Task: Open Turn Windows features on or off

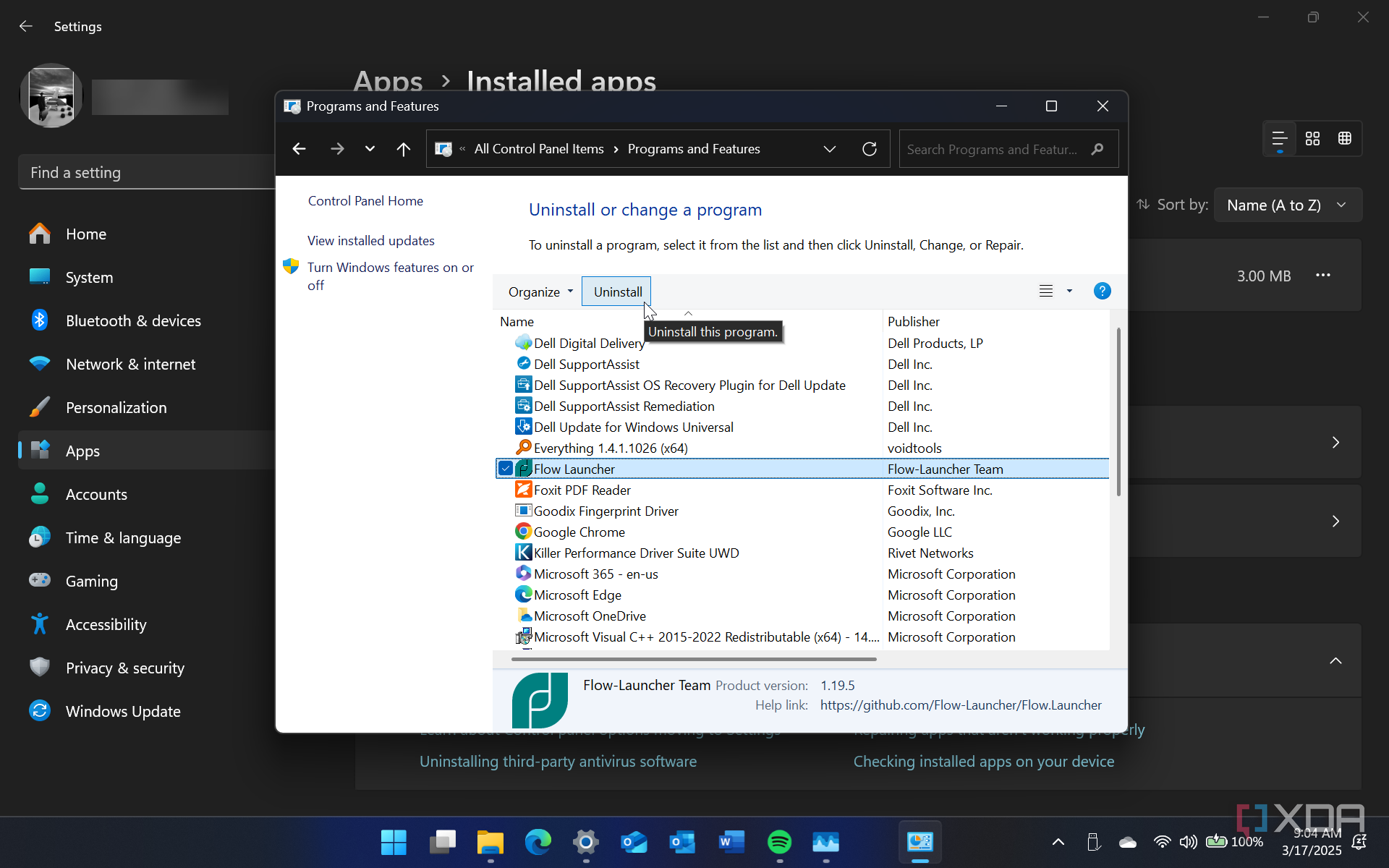Action: [391, 276]
